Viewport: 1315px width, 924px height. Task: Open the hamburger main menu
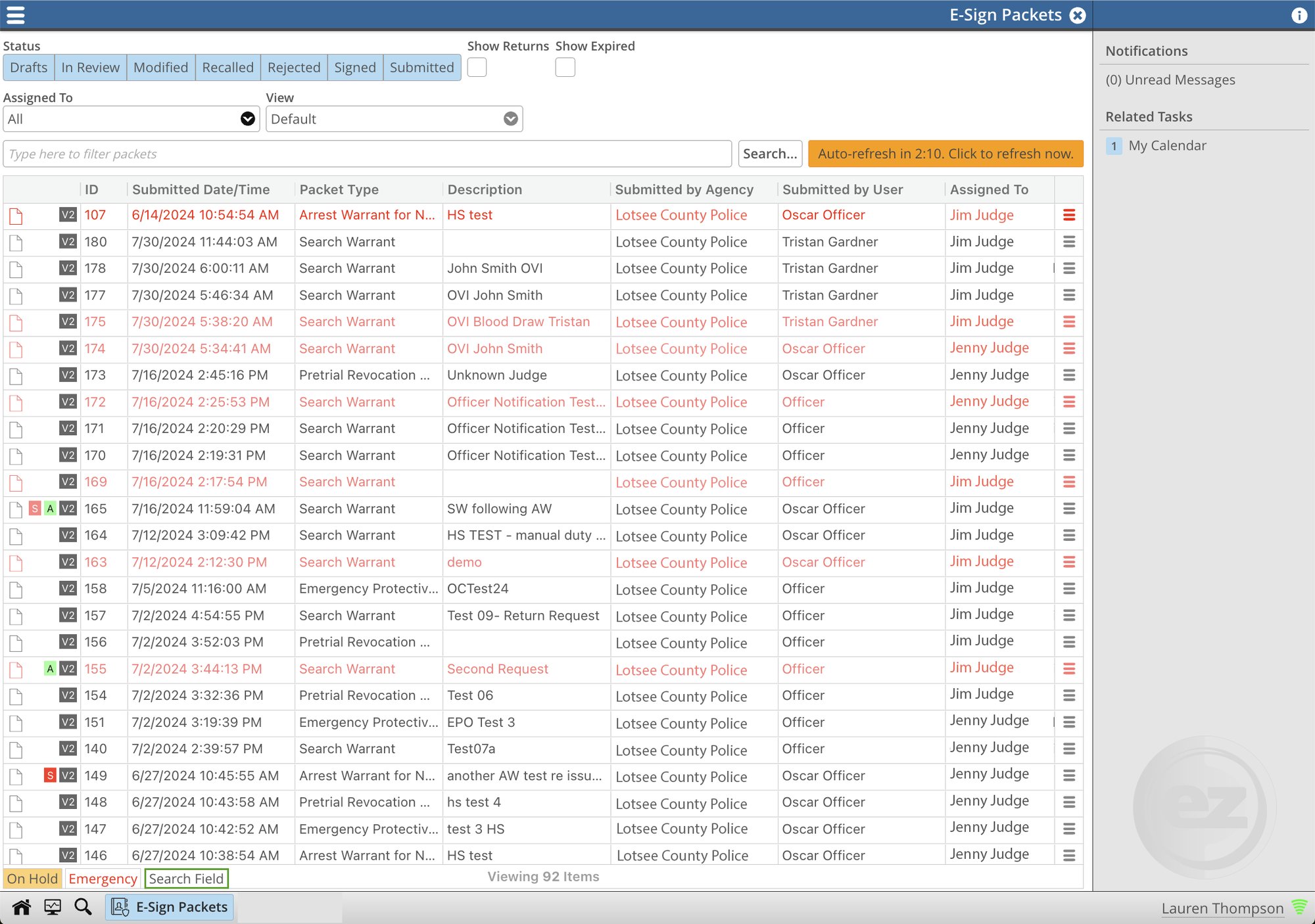tap(16, 15)
